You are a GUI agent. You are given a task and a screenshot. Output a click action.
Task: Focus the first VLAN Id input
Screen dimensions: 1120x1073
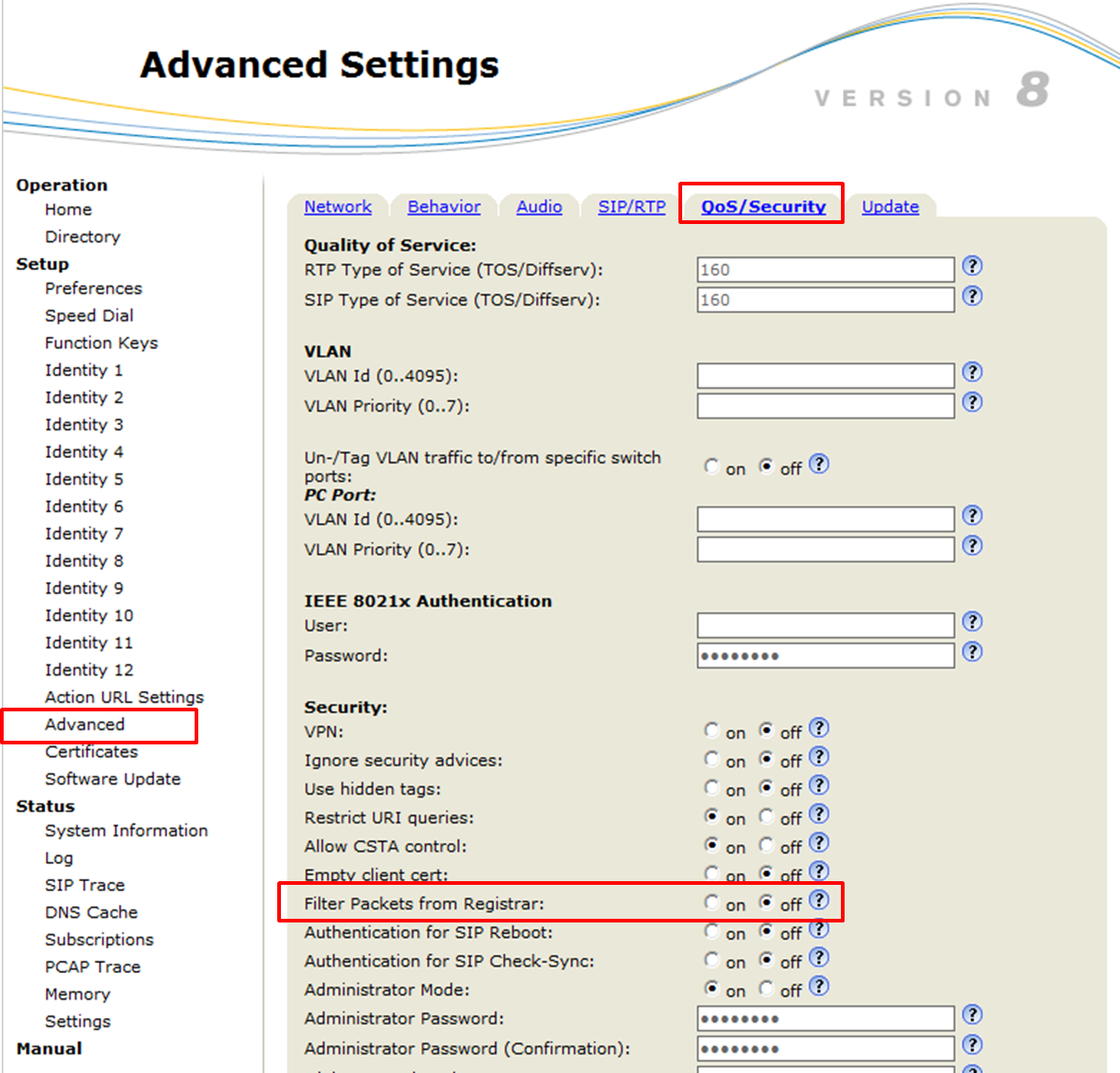point(825,376)
